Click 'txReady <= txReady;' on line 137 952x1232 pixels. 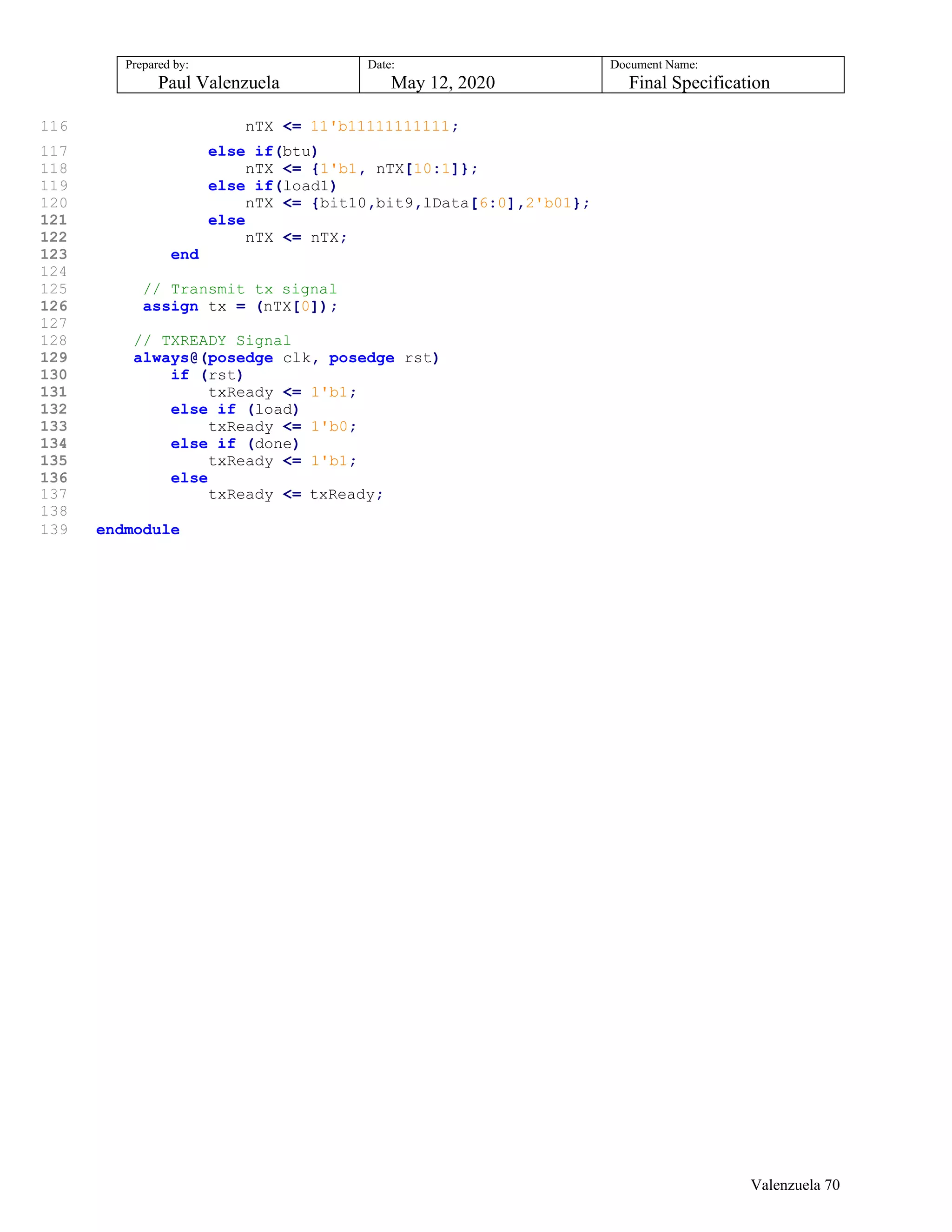296,495
